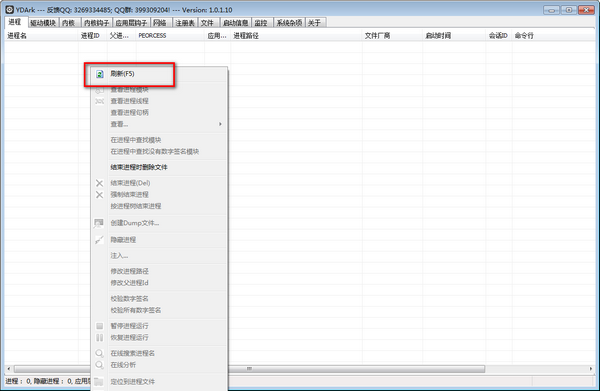Click the status bar text 进程： 0, 隐藏进程： 0

coord(38,381)
